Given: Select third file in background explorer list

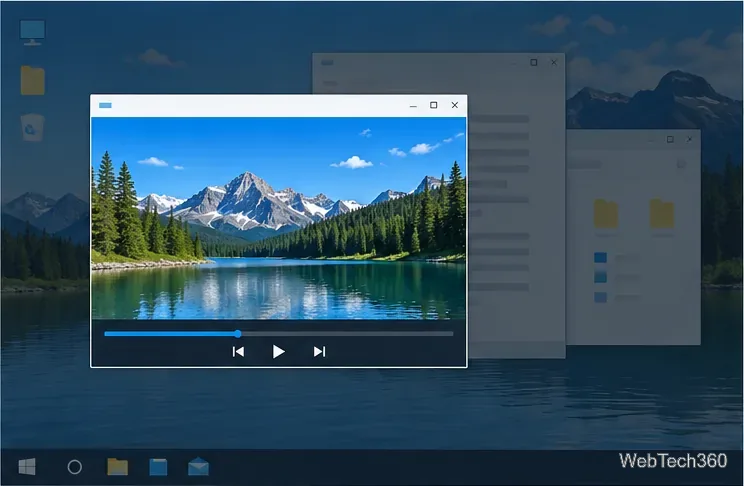Looking at the screenshot, I should 600,298.
